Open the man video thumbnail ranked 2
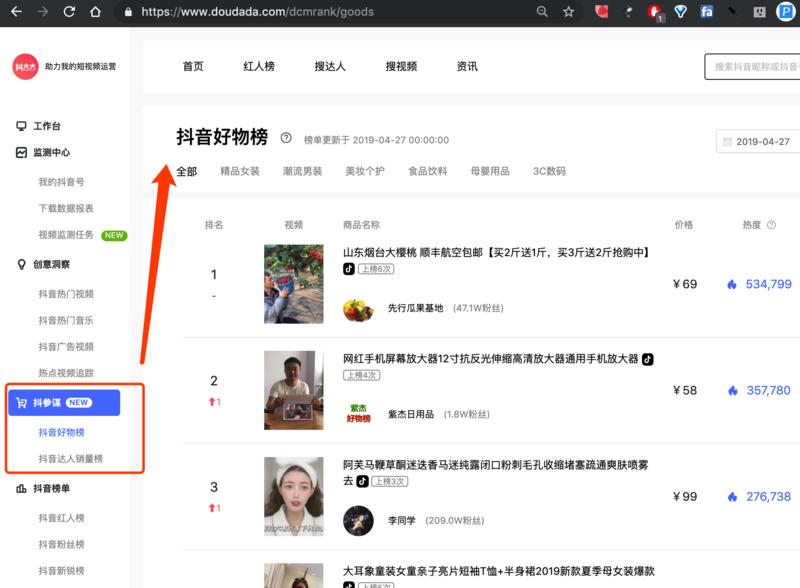The height and width of the screenshot is (588, 800). point(293,390)
